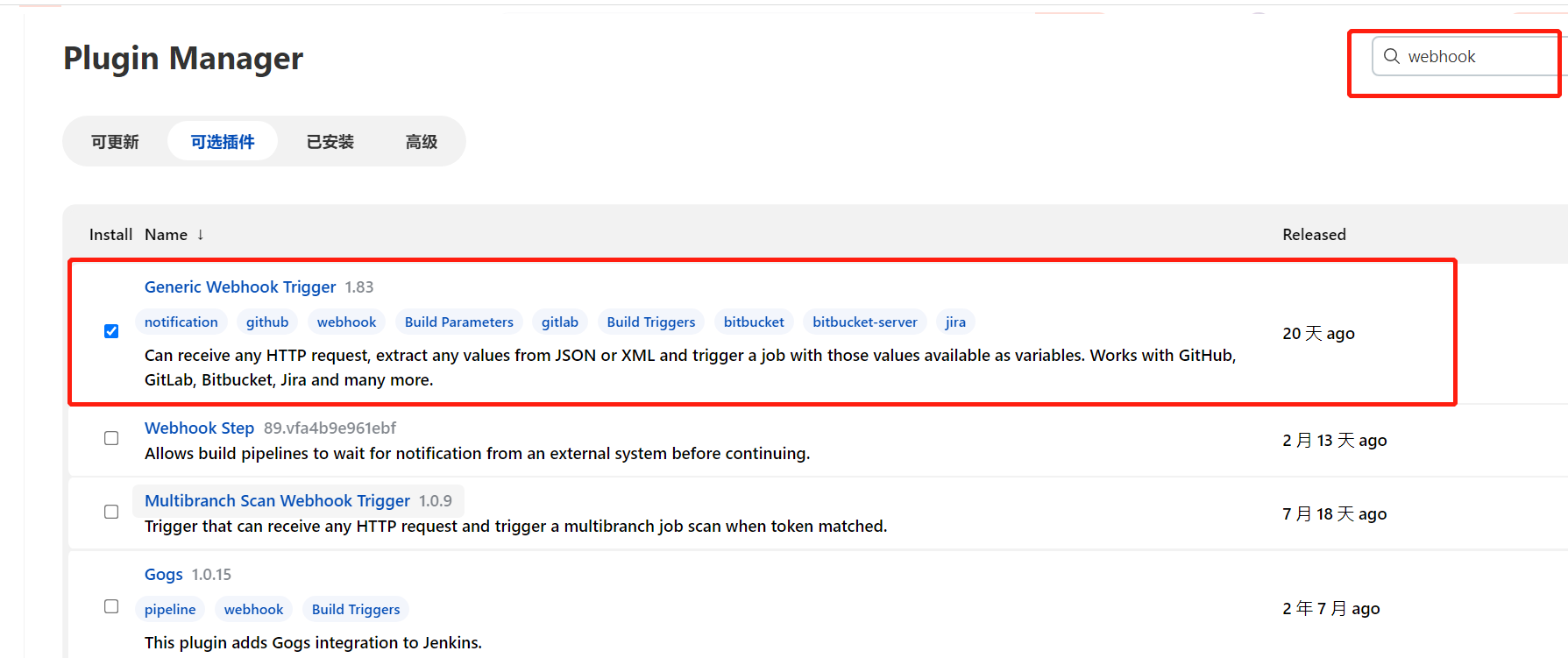The width and height of the screenshot is (1568, 658).
Task: Click the github tag
Action: coord(267,322)
